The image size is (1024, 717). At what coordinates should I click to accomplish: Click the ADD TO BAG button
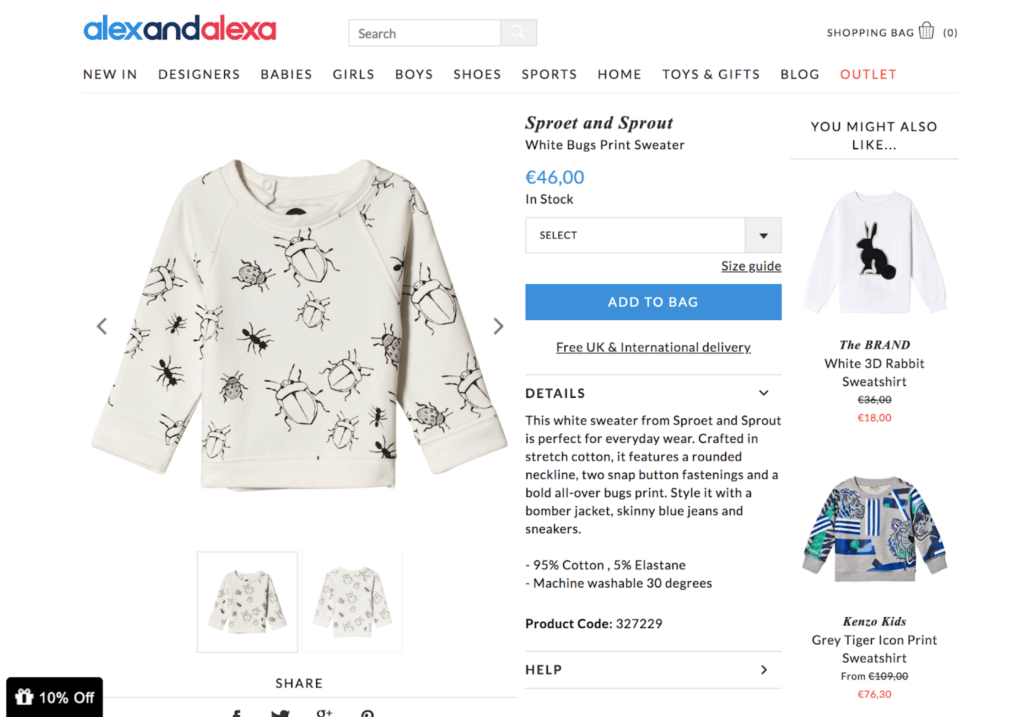(x=653, y=302)
